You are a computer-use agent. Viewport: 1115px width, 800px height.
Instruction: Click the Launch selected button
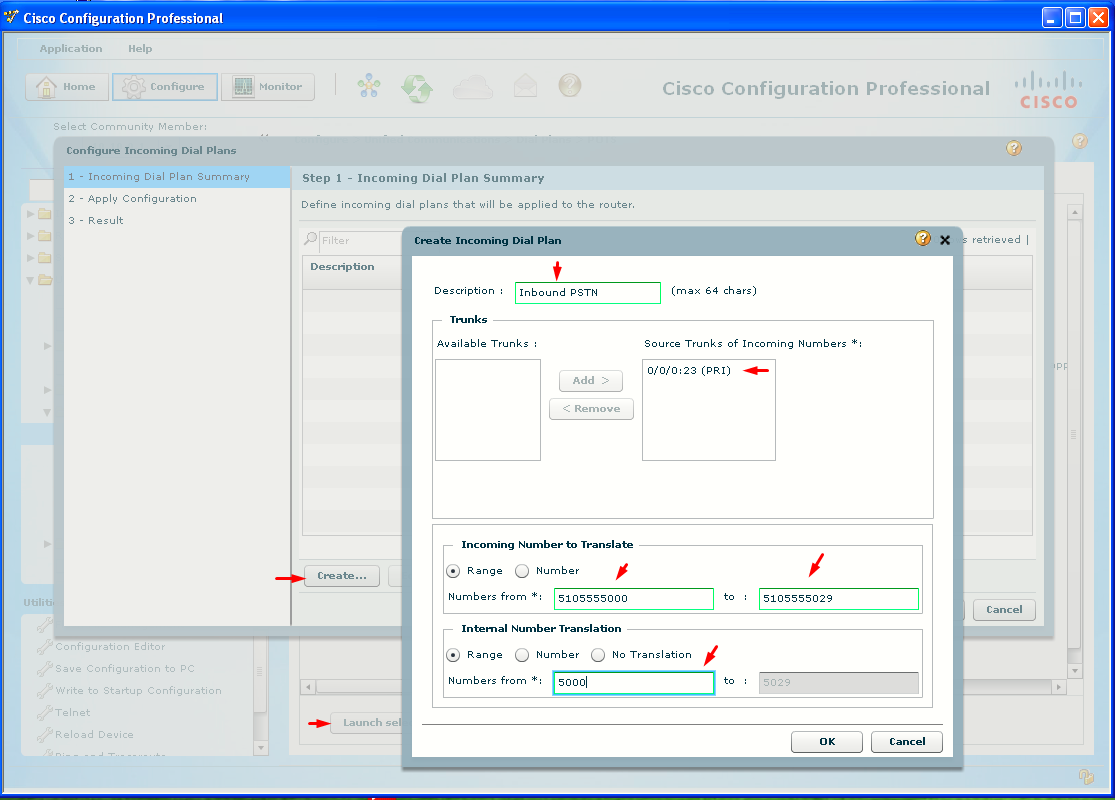(x=368, y=722)
